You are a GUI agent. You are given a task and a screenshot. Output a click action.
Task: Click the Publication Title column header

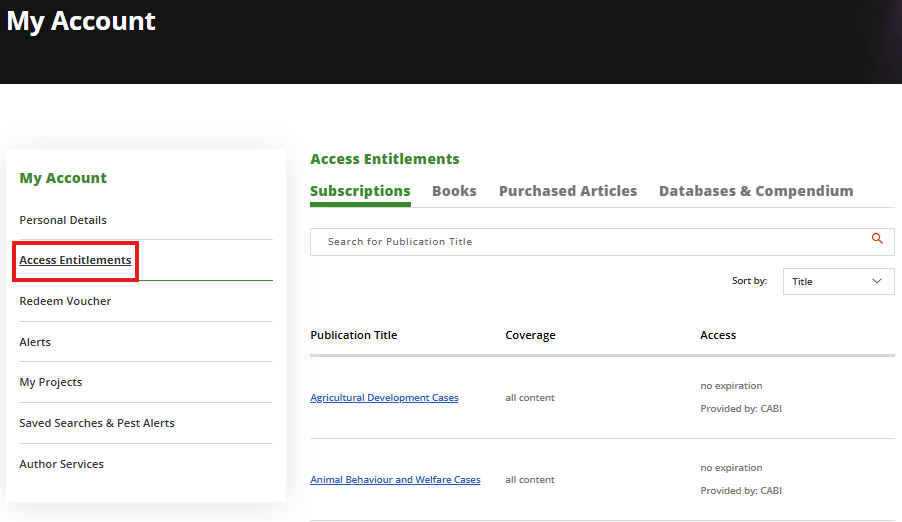point(354,335)
